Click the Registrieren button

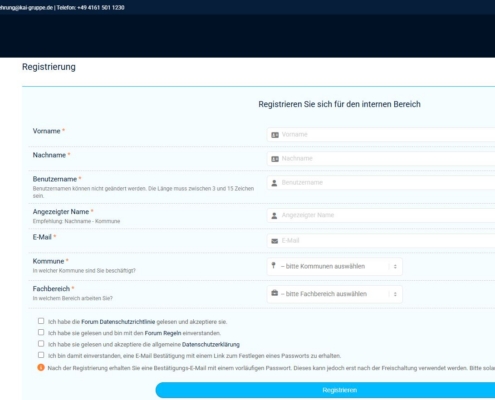(x=325, y=390)
